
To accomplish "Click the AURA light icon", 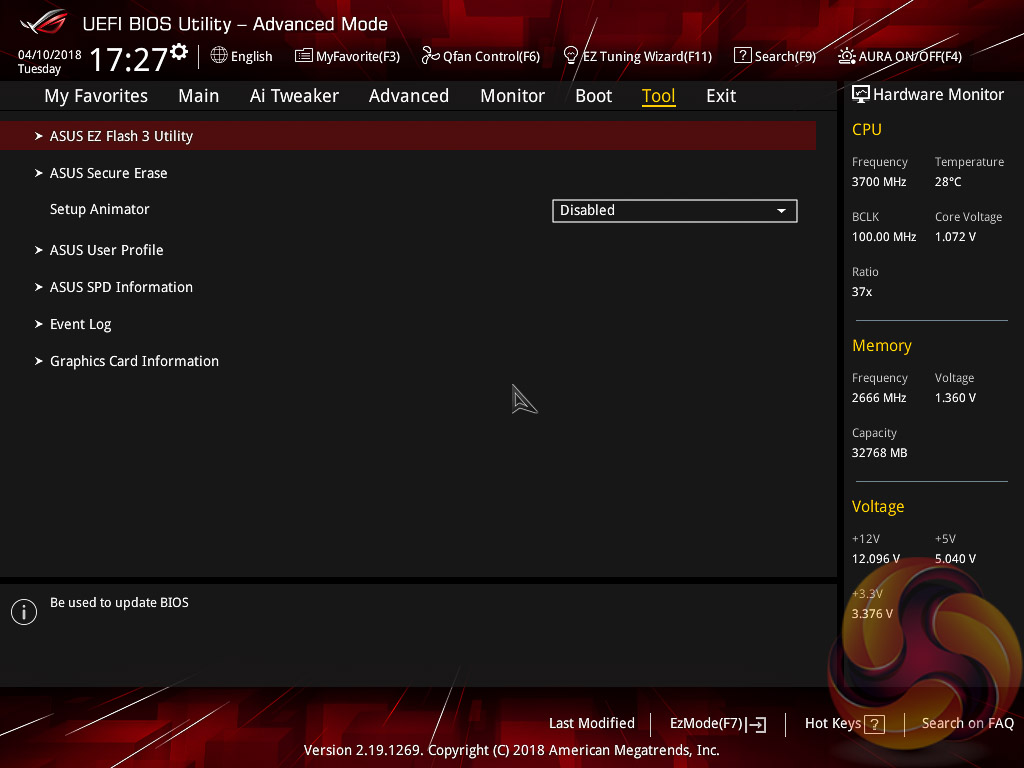I will coord(846,56).
